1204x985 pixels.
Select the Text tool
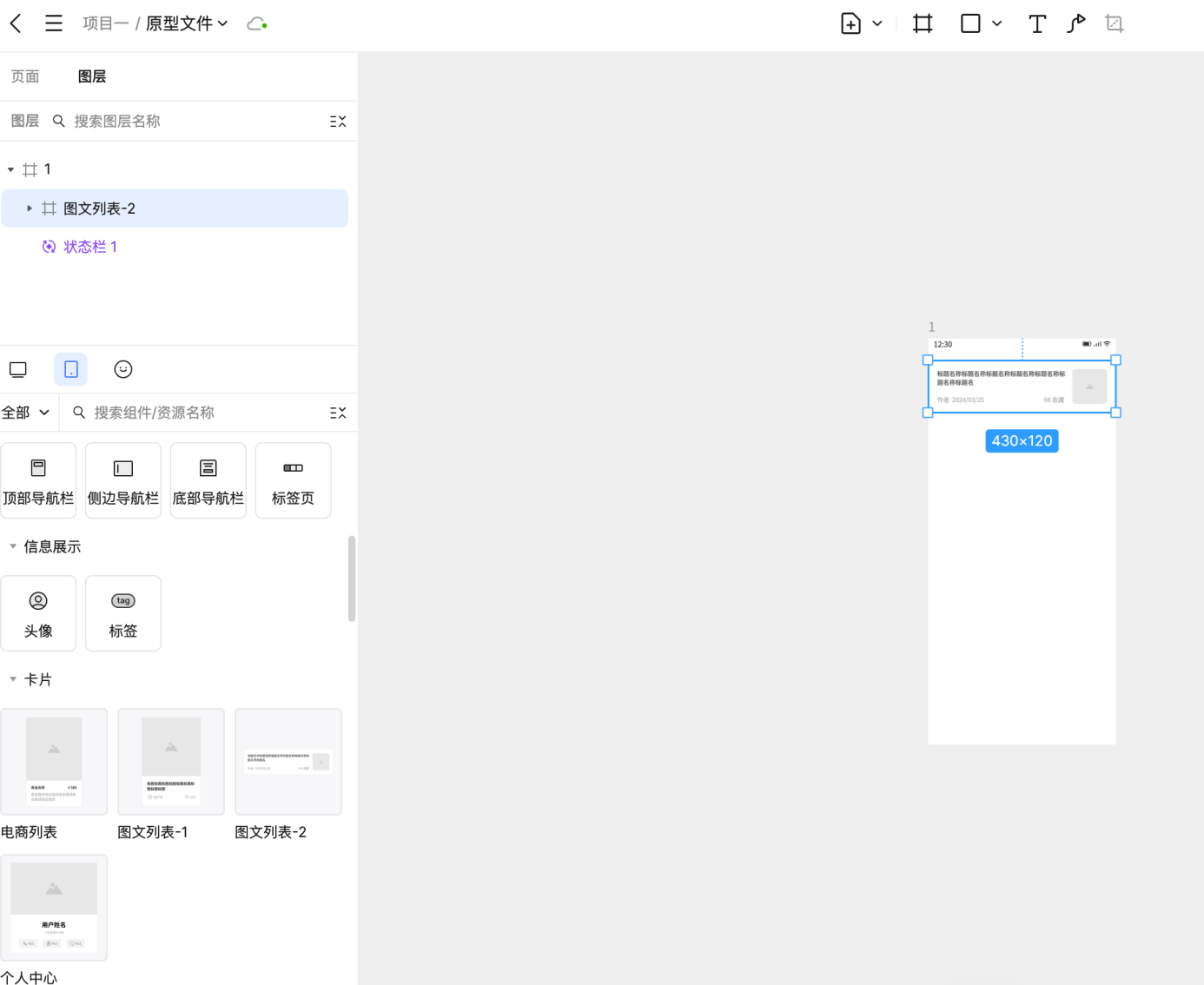(x=1037, y=23)
